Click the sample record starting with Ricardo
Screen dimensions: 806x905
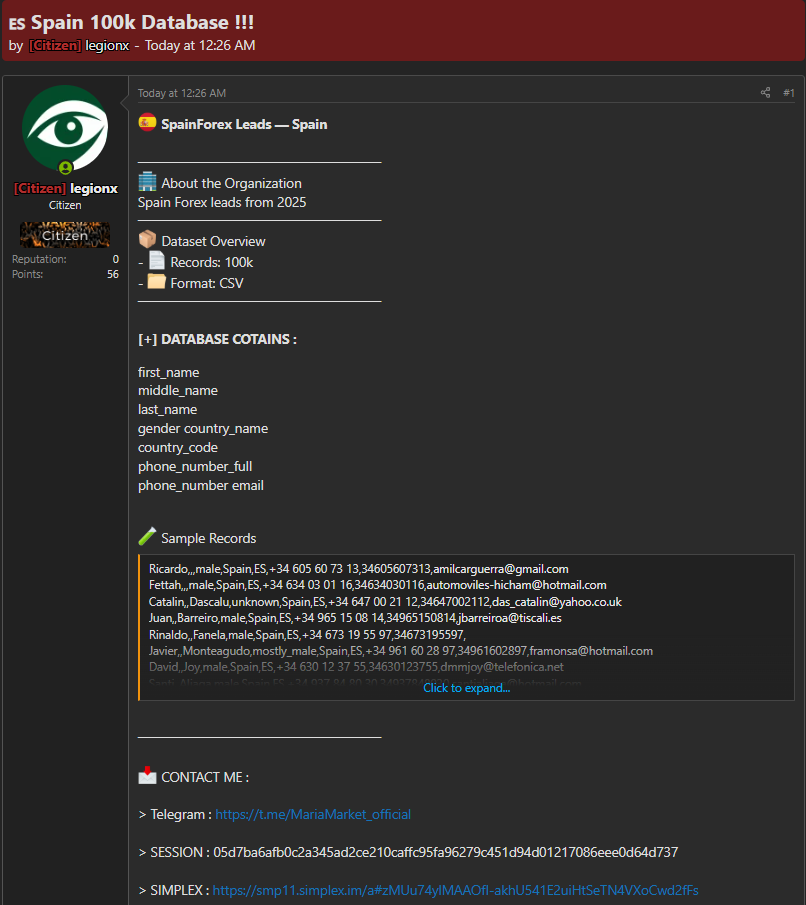pos(359,569)
